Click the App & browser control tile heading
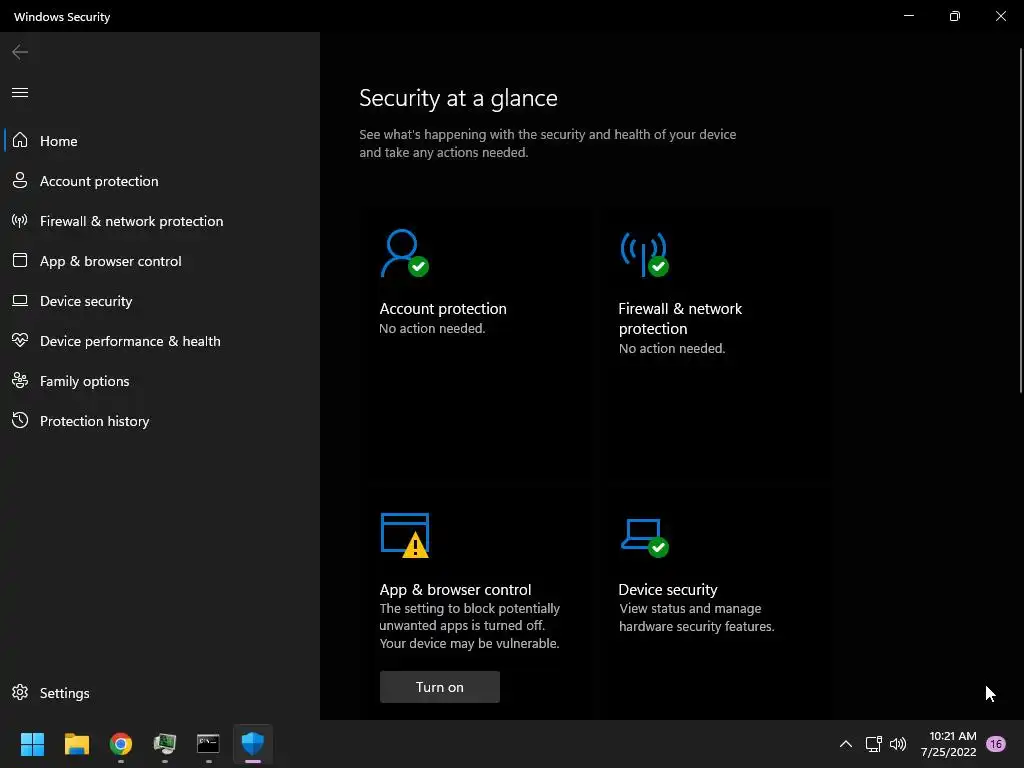Image resolution: width=1024 pixels, height=768 pixels. click(x=455, y=589)
